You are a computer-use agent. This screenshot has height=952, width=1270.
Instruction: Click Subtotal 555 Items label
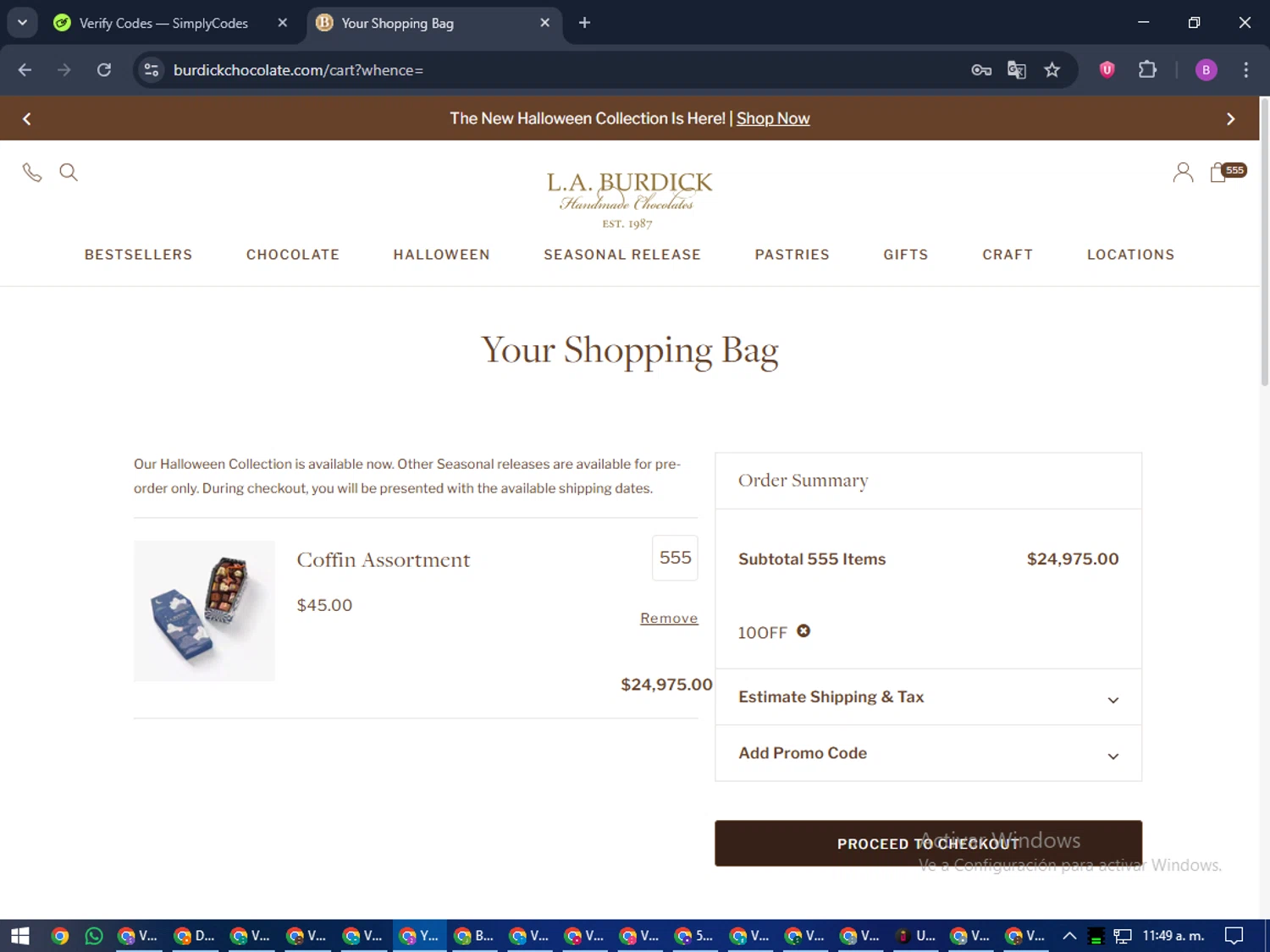pyautogui.click(x=812, y=559)
